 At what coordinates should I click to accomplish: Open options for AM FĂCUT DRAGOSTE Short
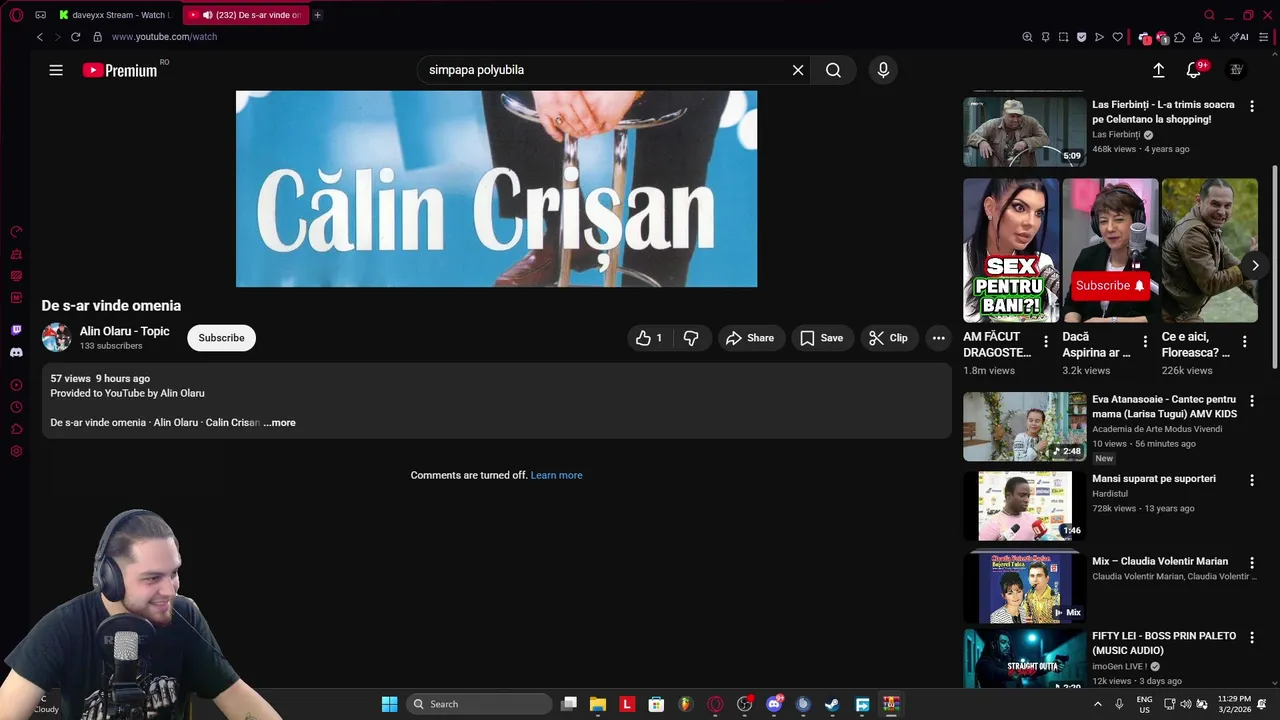tap(1046, 342)
